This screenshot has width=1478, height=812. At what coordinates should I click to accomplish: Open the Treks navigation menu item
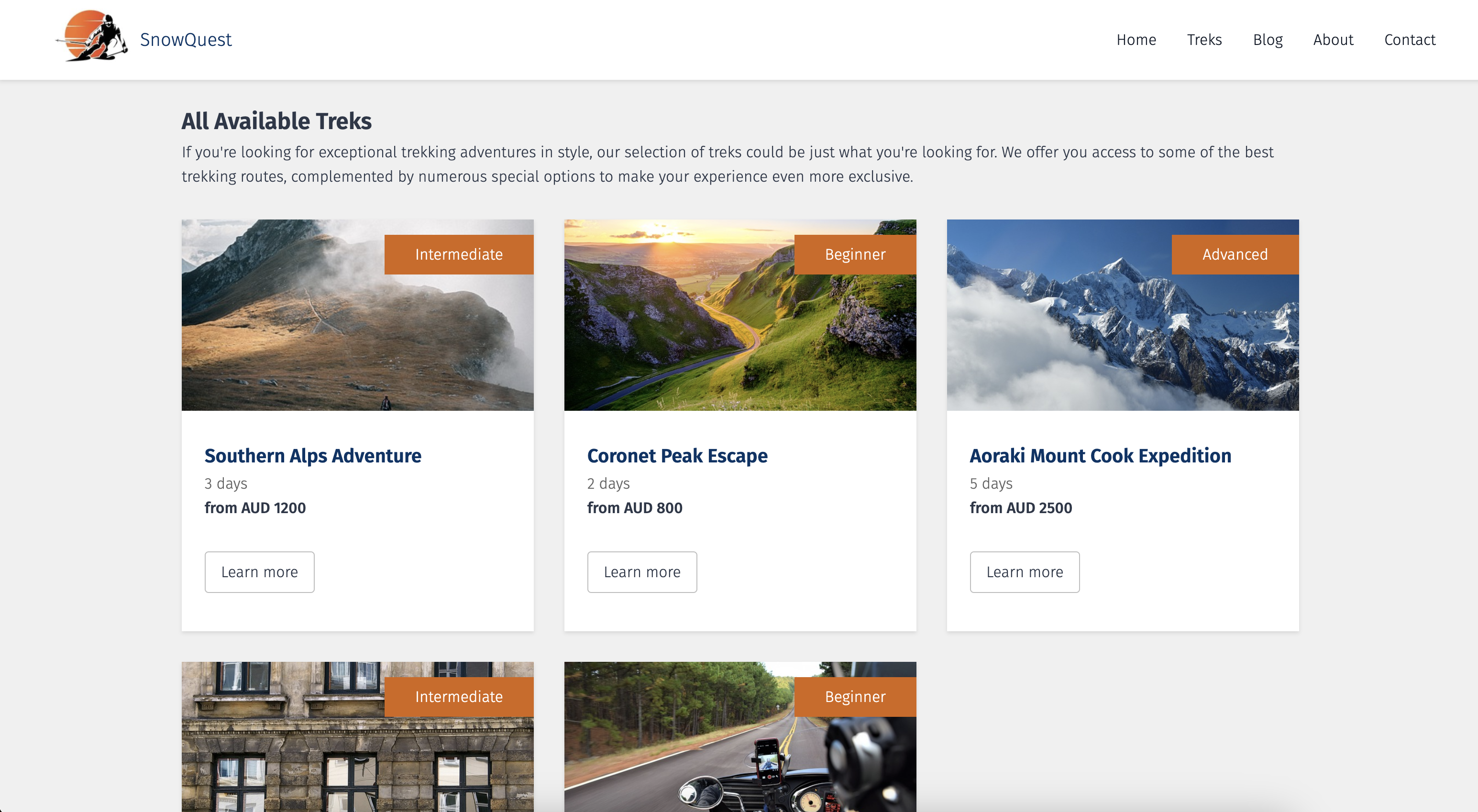[1204, 39]
